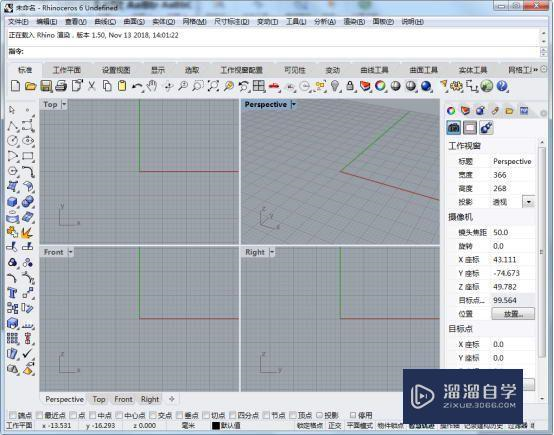Select the Pan hand tool
This screenshot has width=554, height=435.
(152, 86)
